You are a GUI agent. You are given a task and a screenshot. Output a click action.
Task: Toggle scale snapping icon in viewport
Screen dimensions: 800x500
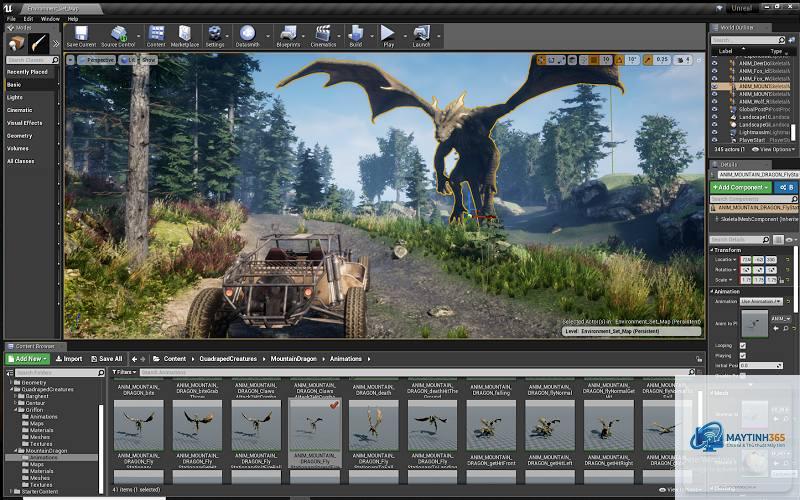(x=648, y=60)
